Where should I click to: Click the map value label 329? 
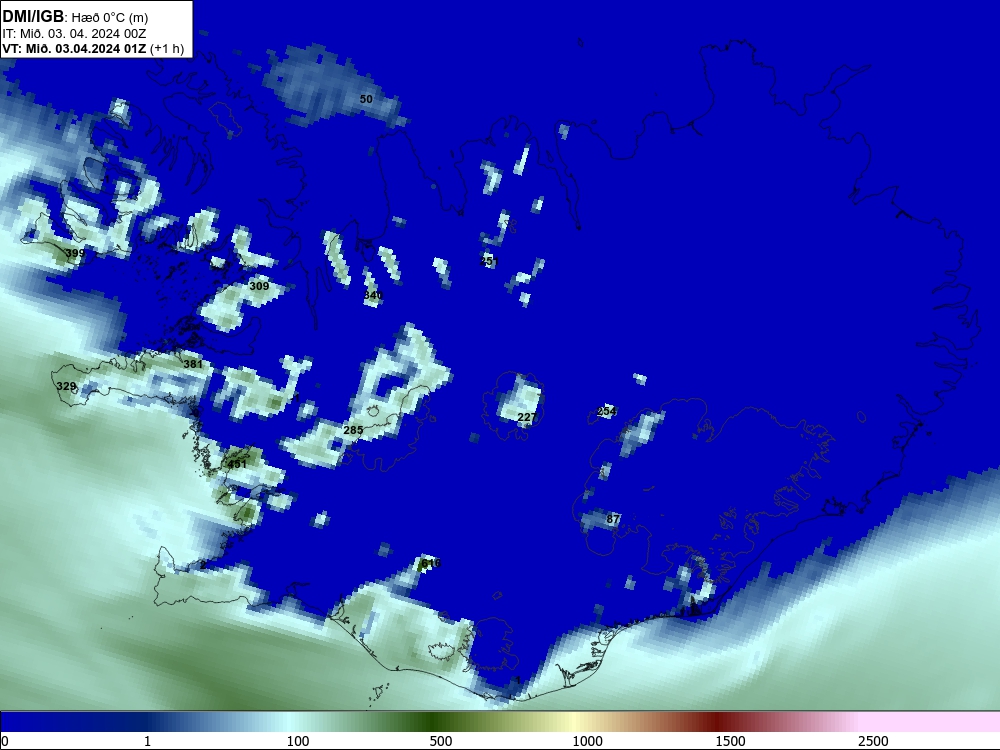tap(66, 386)
